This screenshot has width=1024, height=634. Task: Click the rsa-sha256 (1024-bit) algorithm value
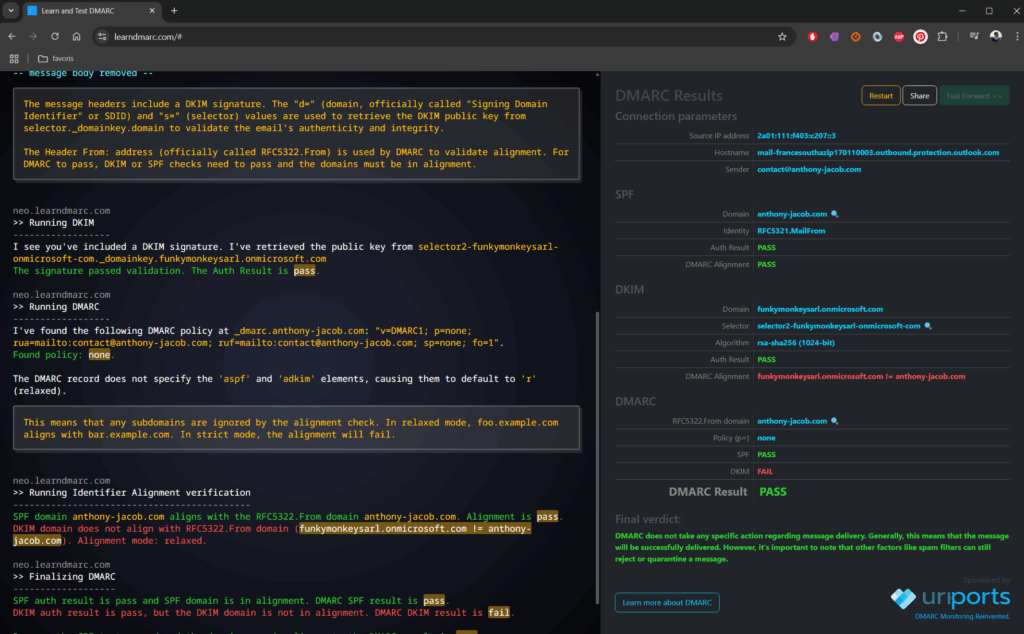click(x=795, y=343)
